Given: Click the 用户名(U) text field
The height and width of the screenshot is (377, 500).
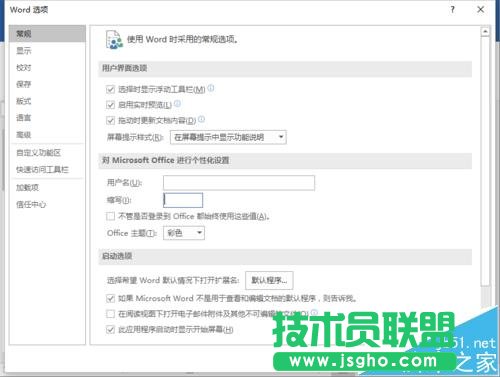Looking at the screenshot, I should [x=239, y=183].
